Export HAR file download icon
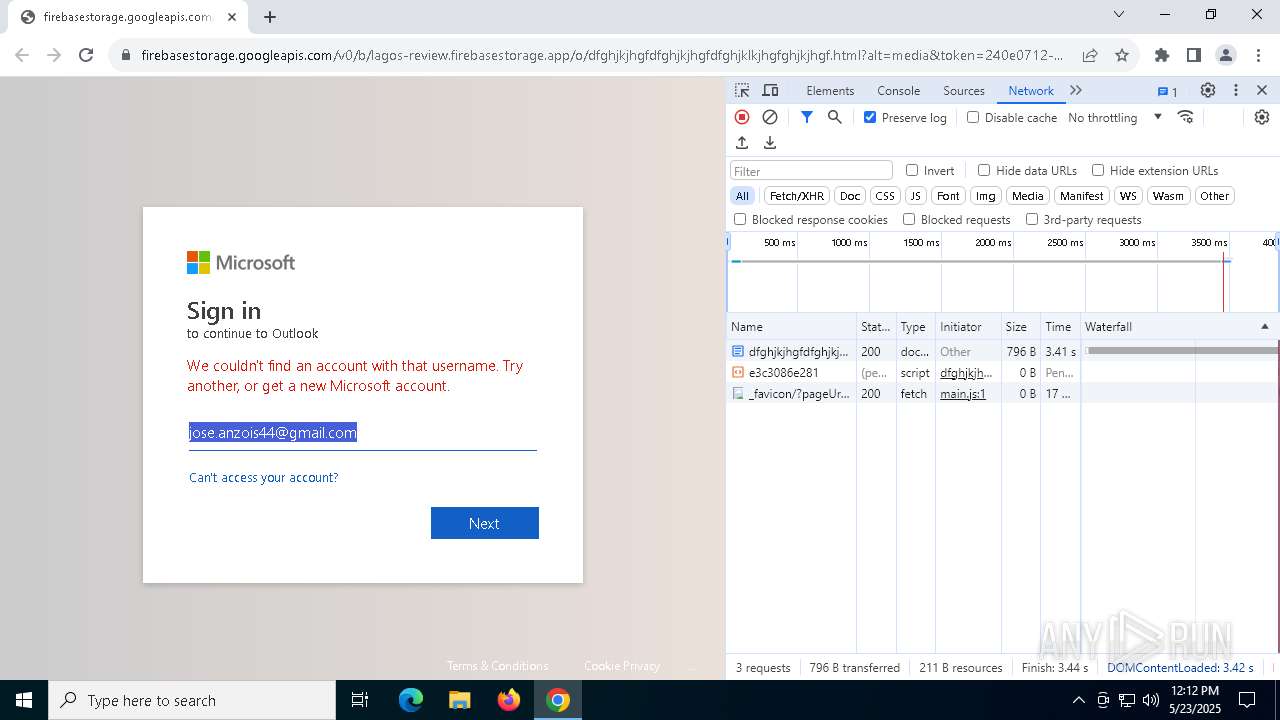 coord(770,143)
